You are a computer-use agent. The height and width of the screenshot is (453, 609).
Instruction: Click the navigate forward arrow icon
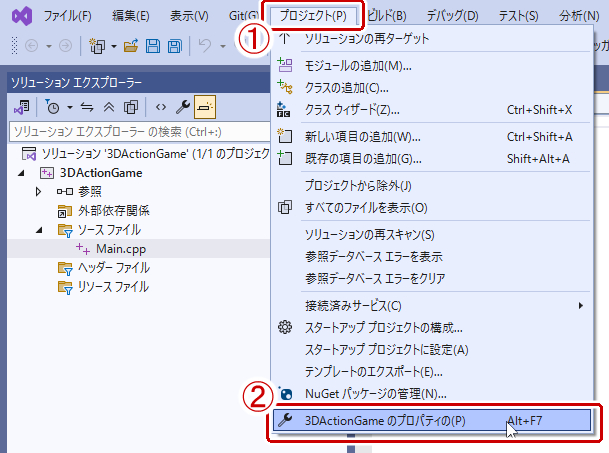65,46
